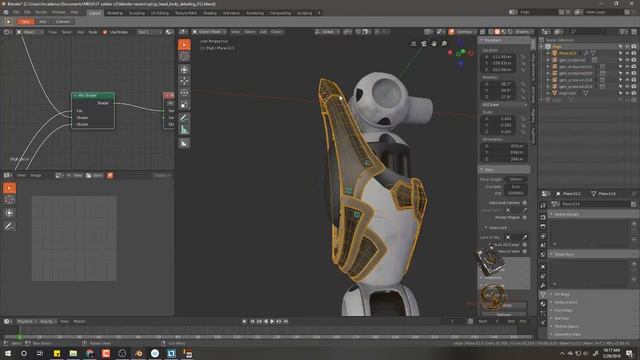The image size is (640, 360).
Task: Toggle camera view navigation icon
Action: point(424,44)
